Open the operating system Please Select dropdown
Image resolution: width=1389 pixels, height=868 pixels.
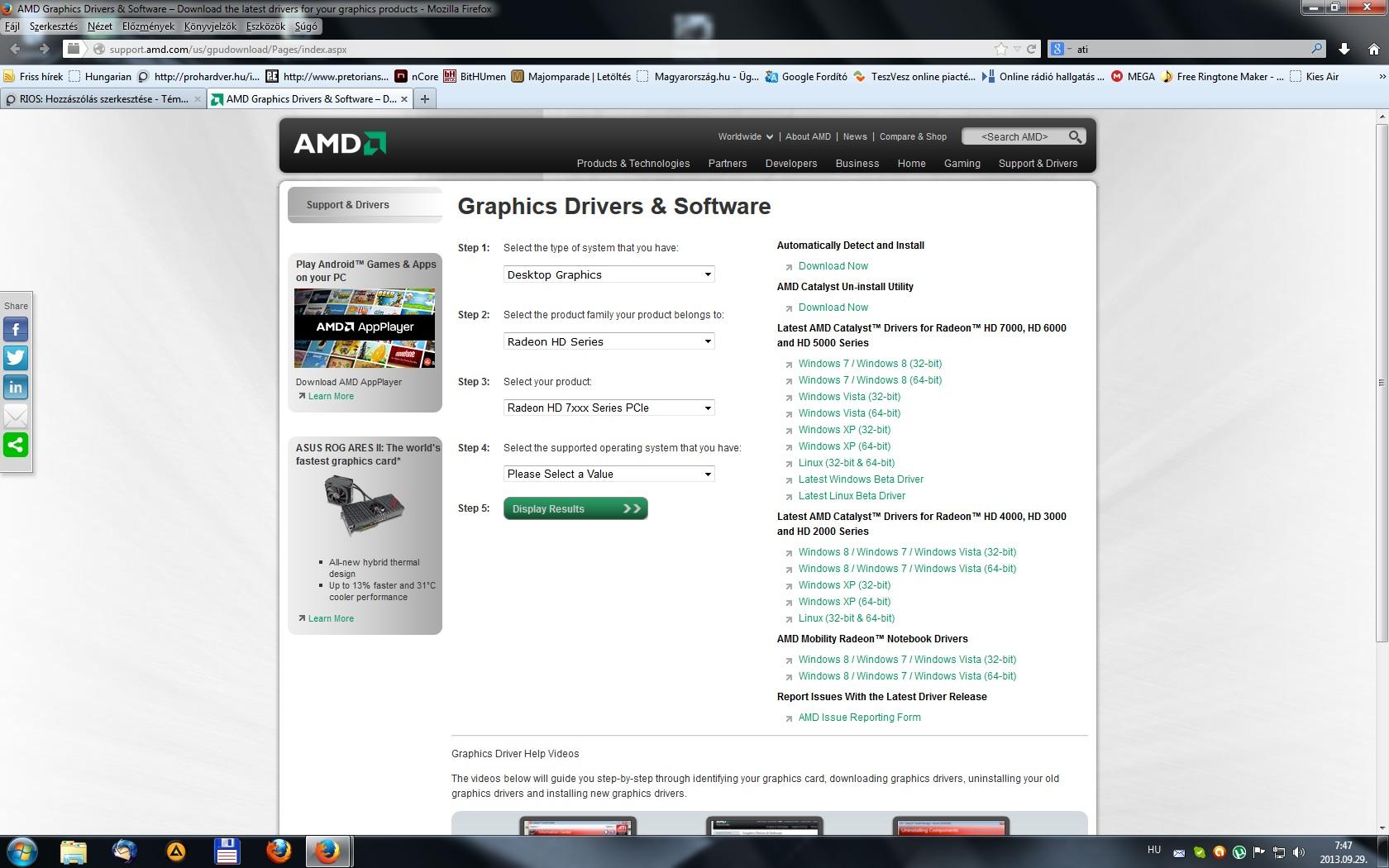(x=609, y=474)
